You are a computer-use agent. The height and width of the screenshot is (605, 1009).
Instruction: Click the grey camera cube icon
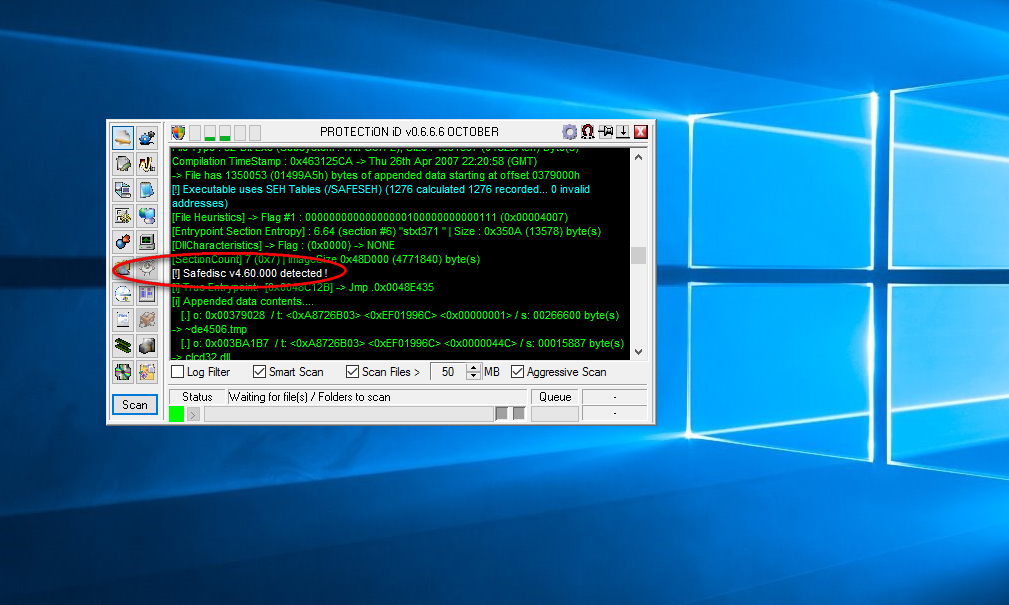click(x=147, y=346)
